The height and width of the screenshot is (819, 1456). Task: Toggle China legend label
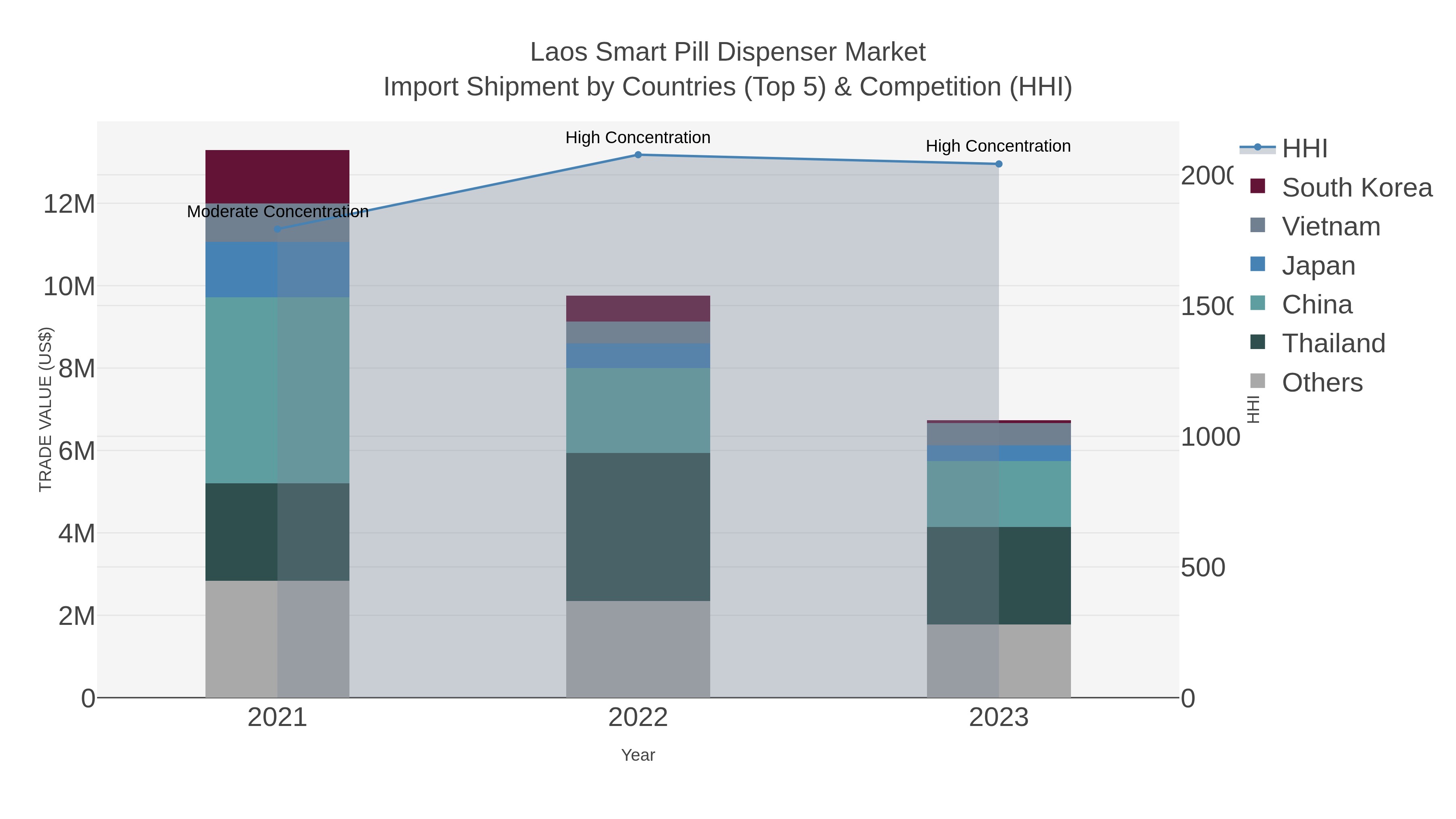pyautogui.click(x=1317, y=305)
